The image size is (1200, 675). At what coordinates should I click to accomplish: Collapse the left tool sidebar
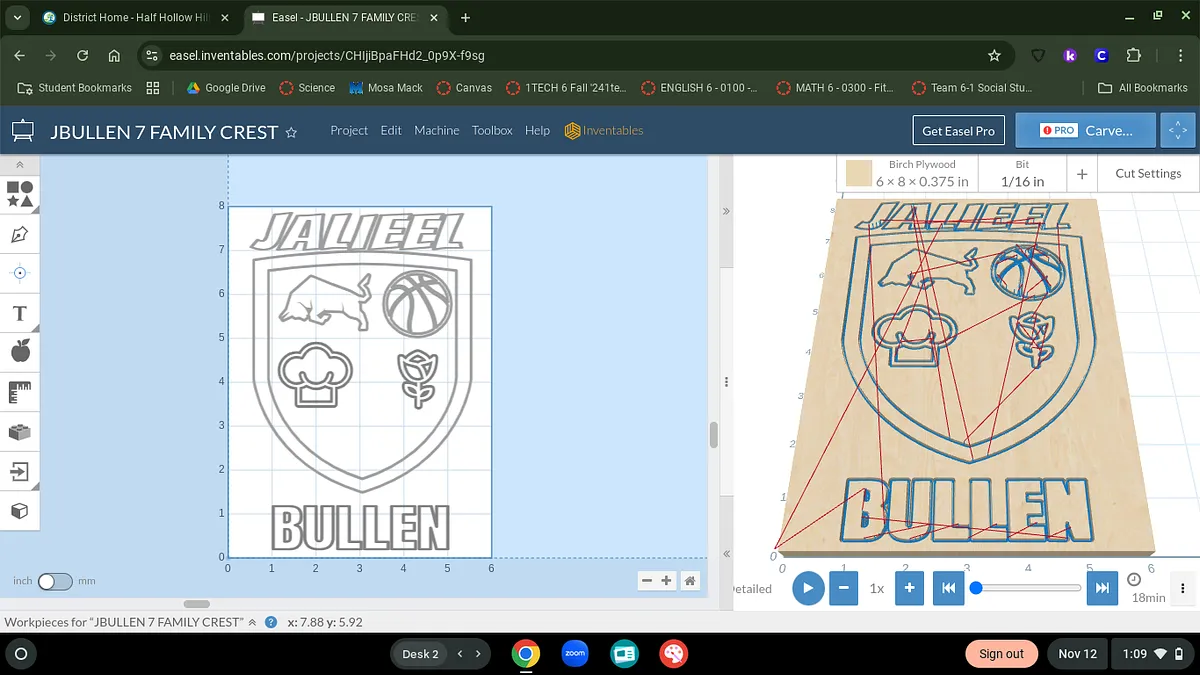pyautogui.click(x=20, y=164)
